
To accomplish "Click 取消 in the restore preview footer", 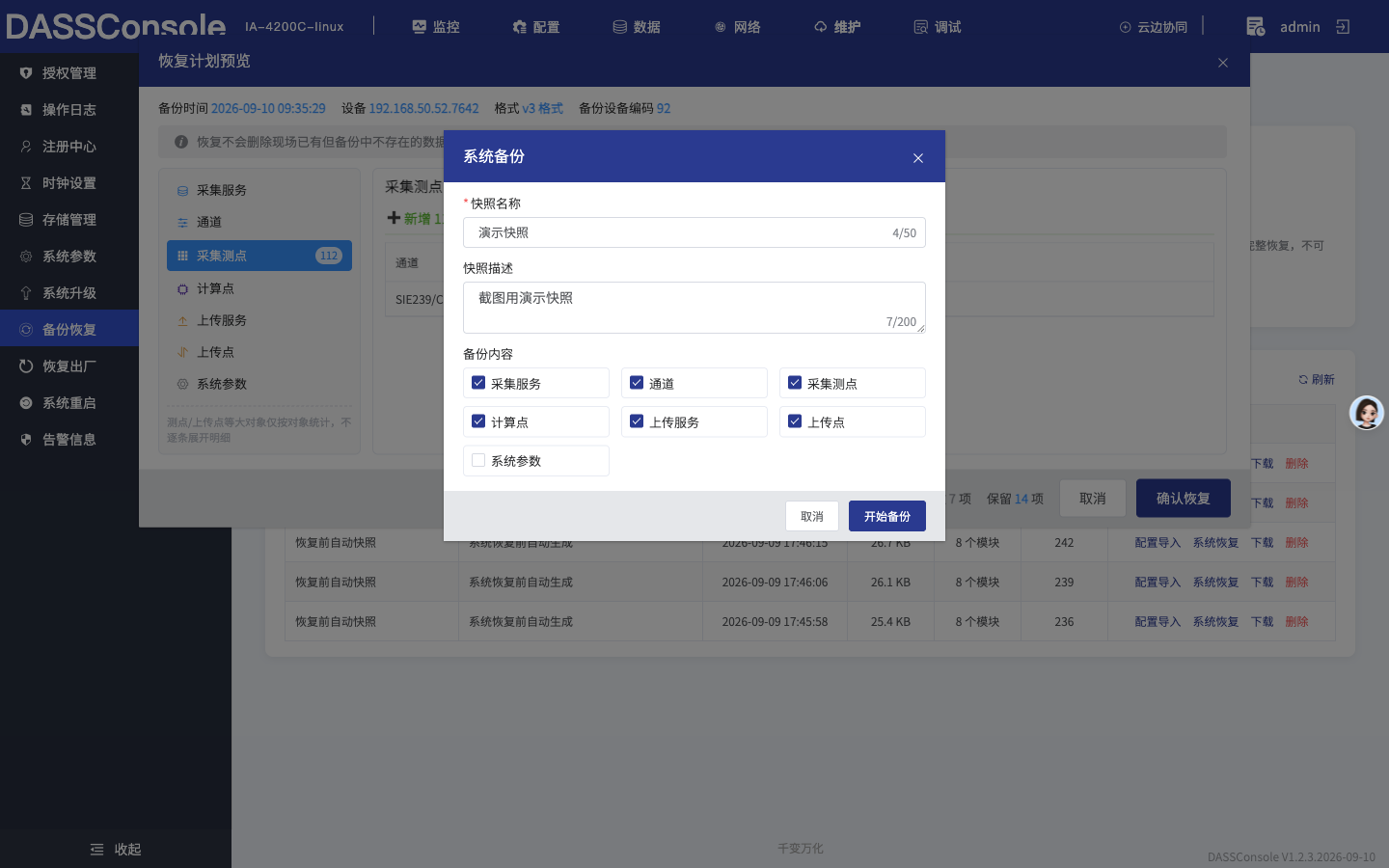I will 1093,499.
